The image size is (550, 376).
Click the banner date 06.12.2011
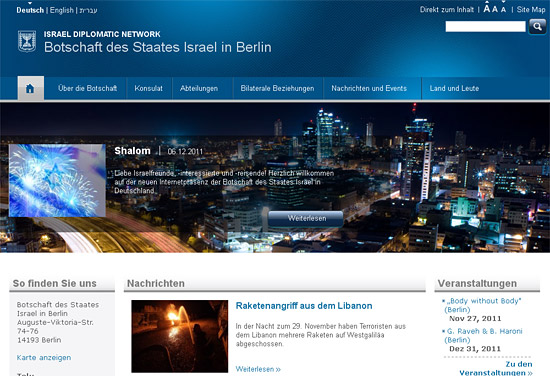click(185, 152)
